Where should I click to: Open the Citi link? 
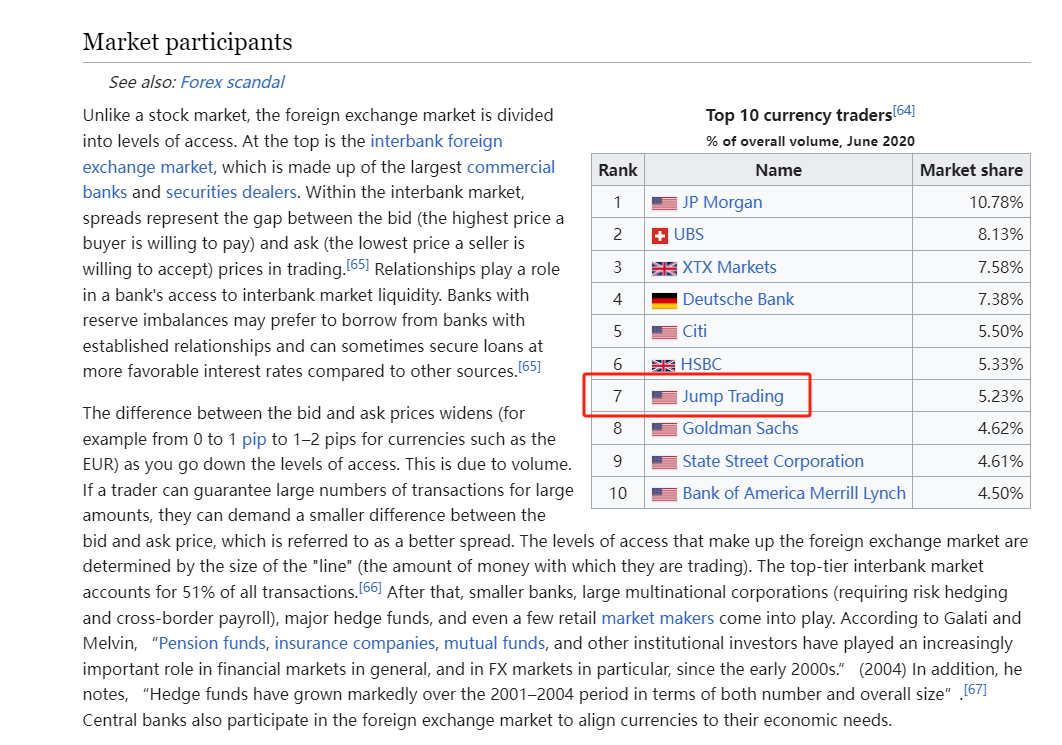tap(694, 331)
